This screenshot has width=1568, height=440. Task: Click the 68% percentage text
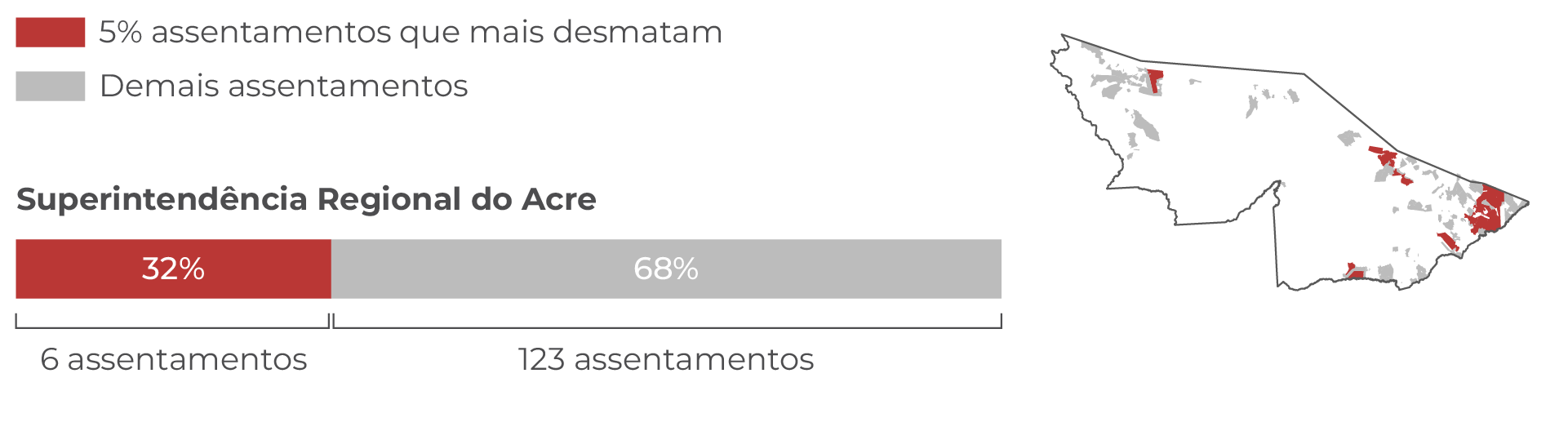pos(666,269)
